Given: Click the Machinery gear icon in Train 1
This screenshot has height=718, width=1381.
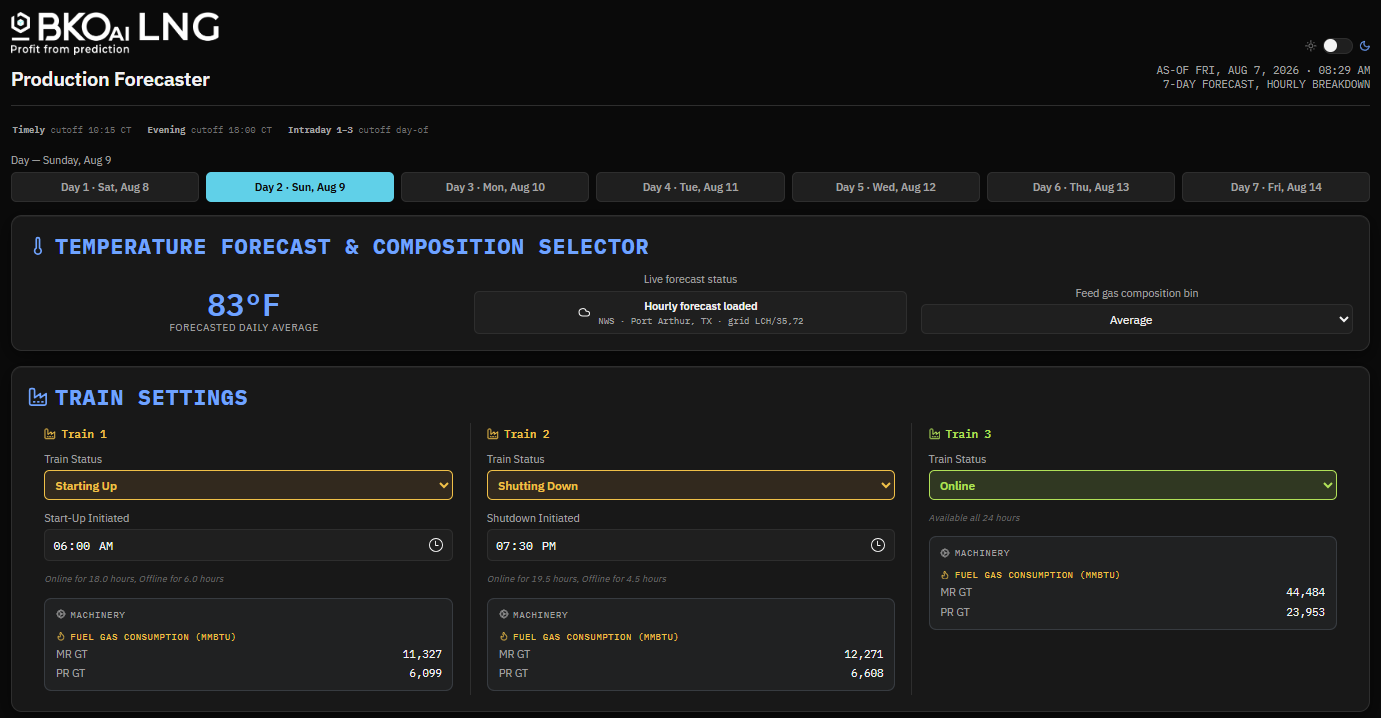Looking at the screenshot, I should coord(60,615).
